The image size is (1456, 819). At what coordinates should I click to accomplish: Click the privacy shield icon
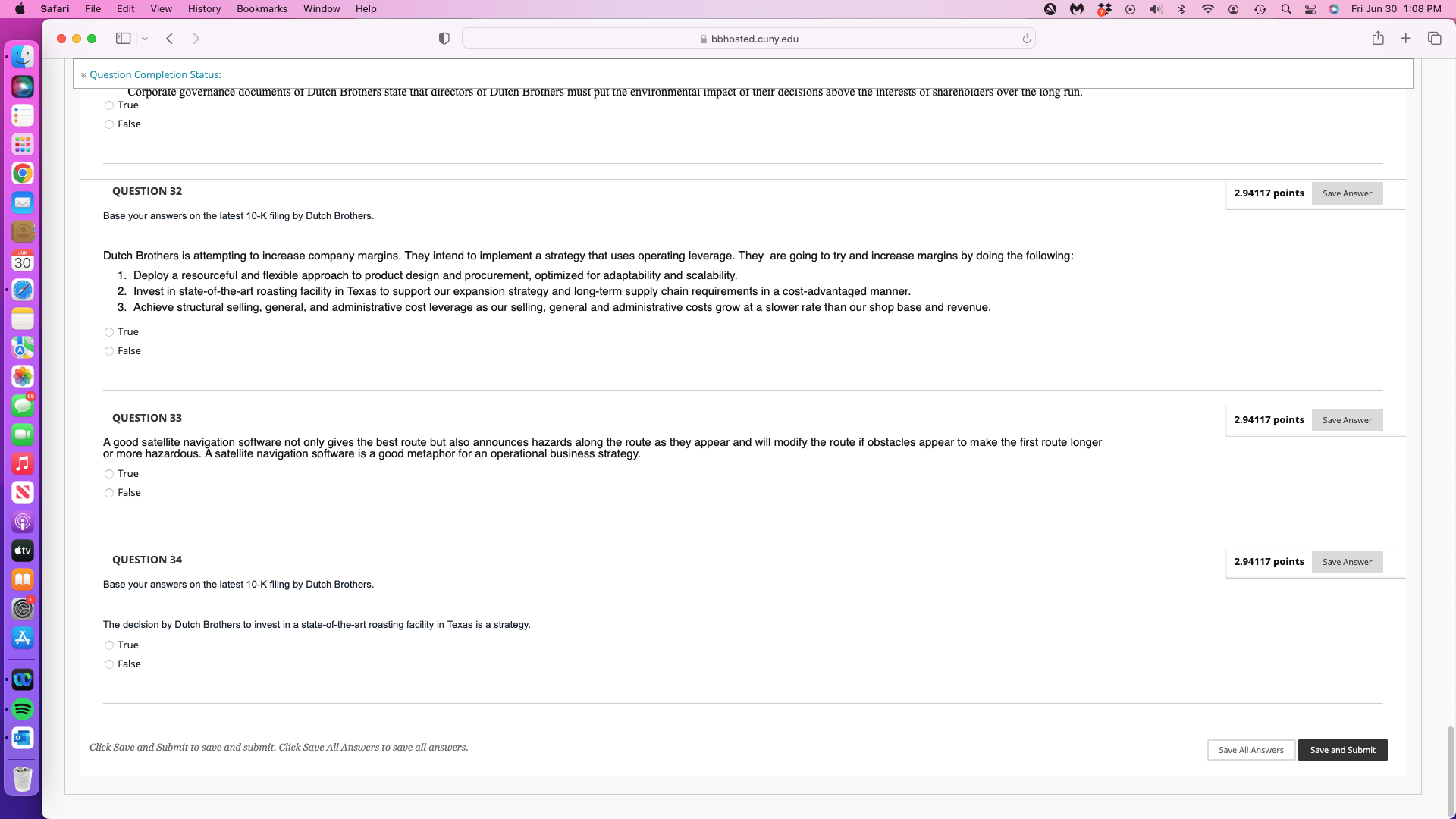(x=444, y=39)
